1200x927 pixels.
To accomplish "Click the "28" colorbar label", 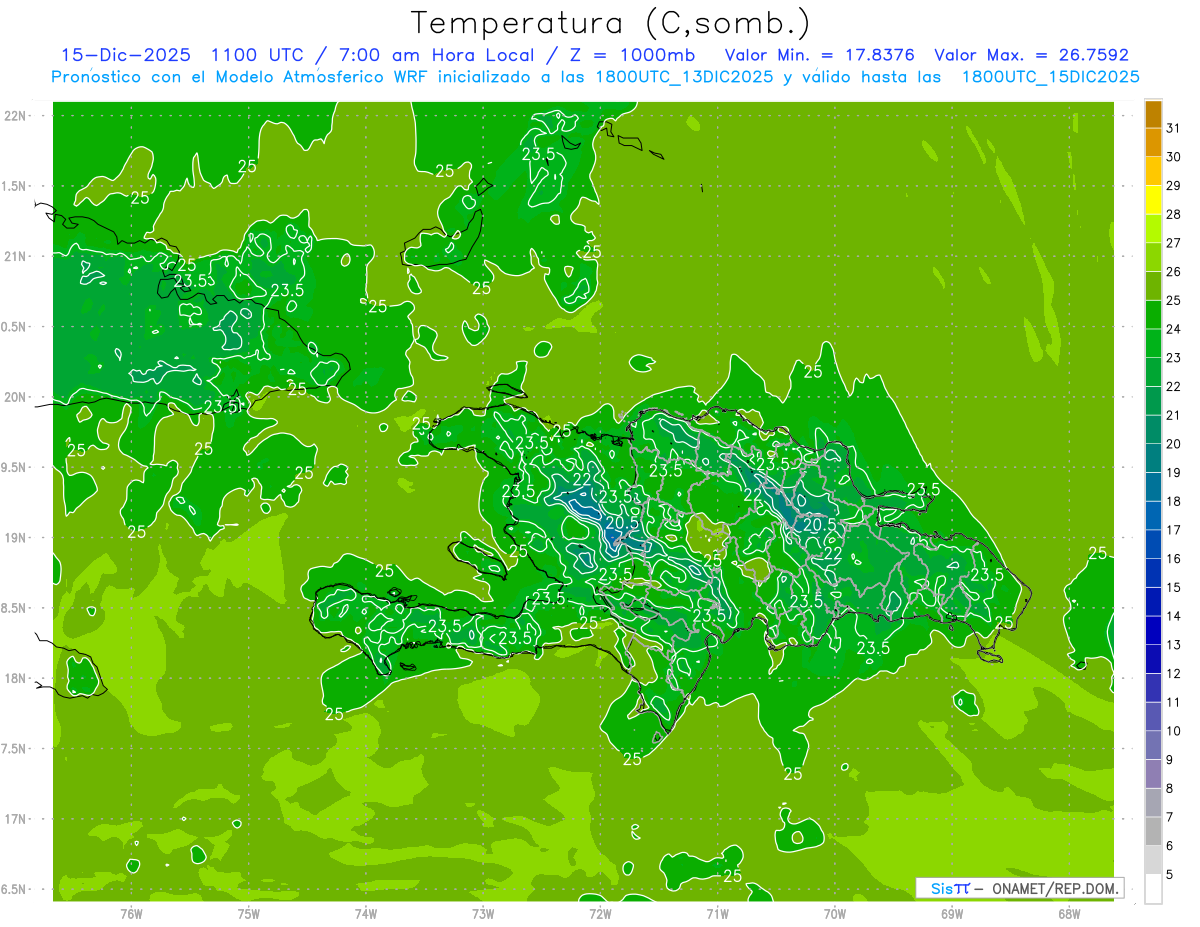I will tap(1174, 214).
